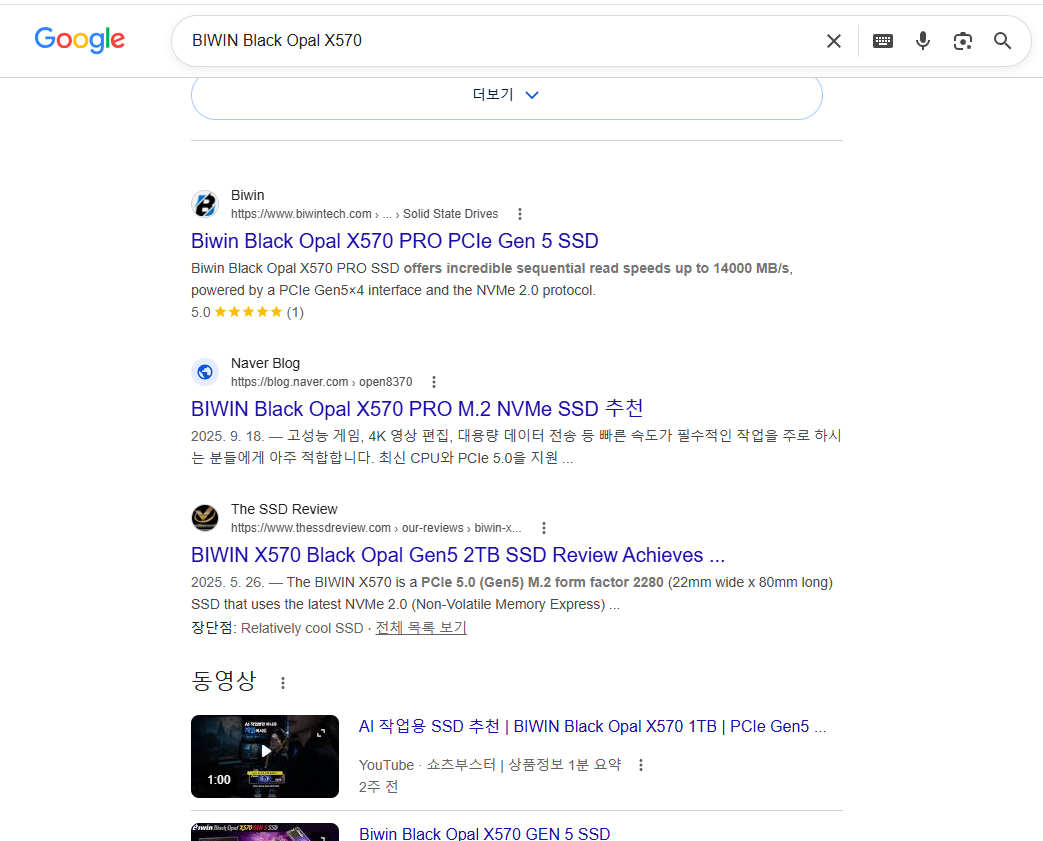Screen dimensions: 1043x841
Task: Click into the search query field
Action: coord(499,41)
